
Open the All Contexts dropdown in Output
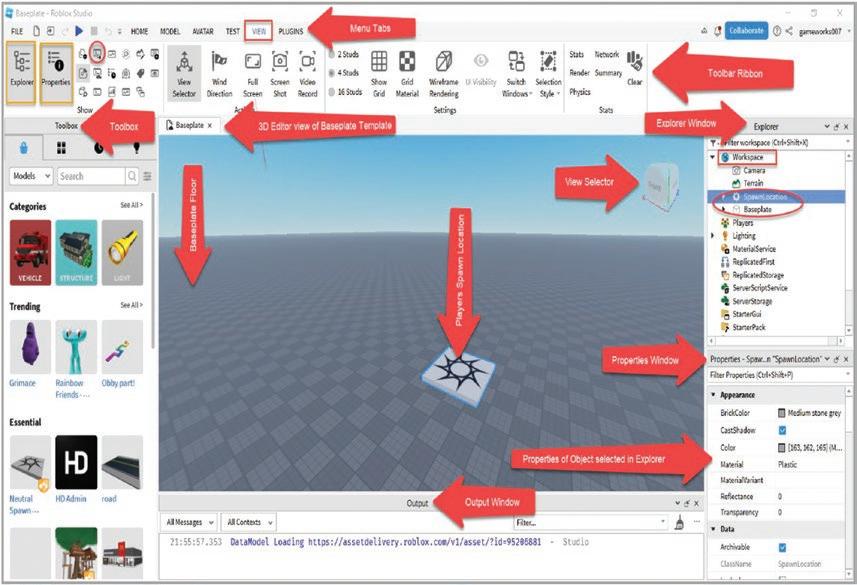(249, 522)
